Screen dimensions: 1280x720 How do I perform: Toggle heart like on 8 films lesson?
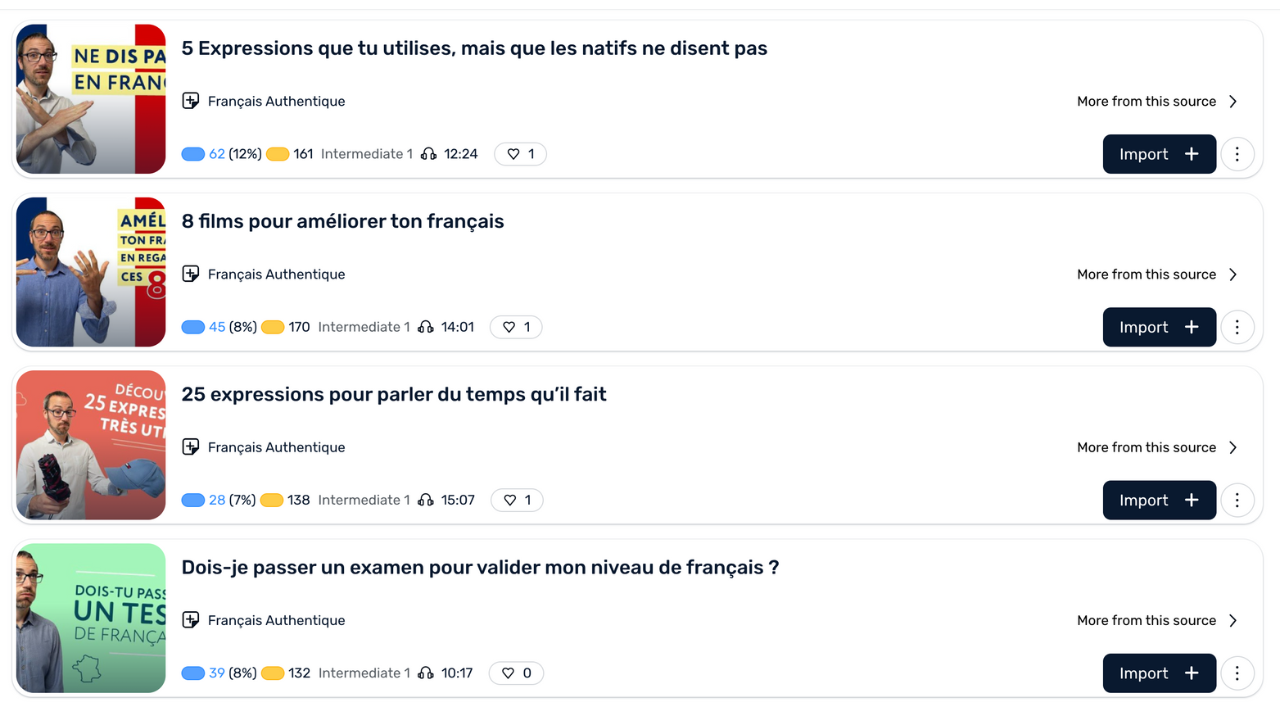pyautogui.click(x=516, y=327)
